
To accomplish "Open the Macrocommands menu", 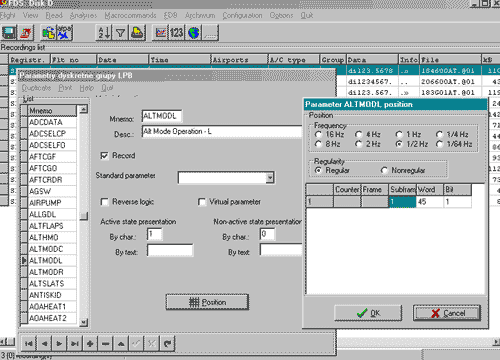I will 130,15.
